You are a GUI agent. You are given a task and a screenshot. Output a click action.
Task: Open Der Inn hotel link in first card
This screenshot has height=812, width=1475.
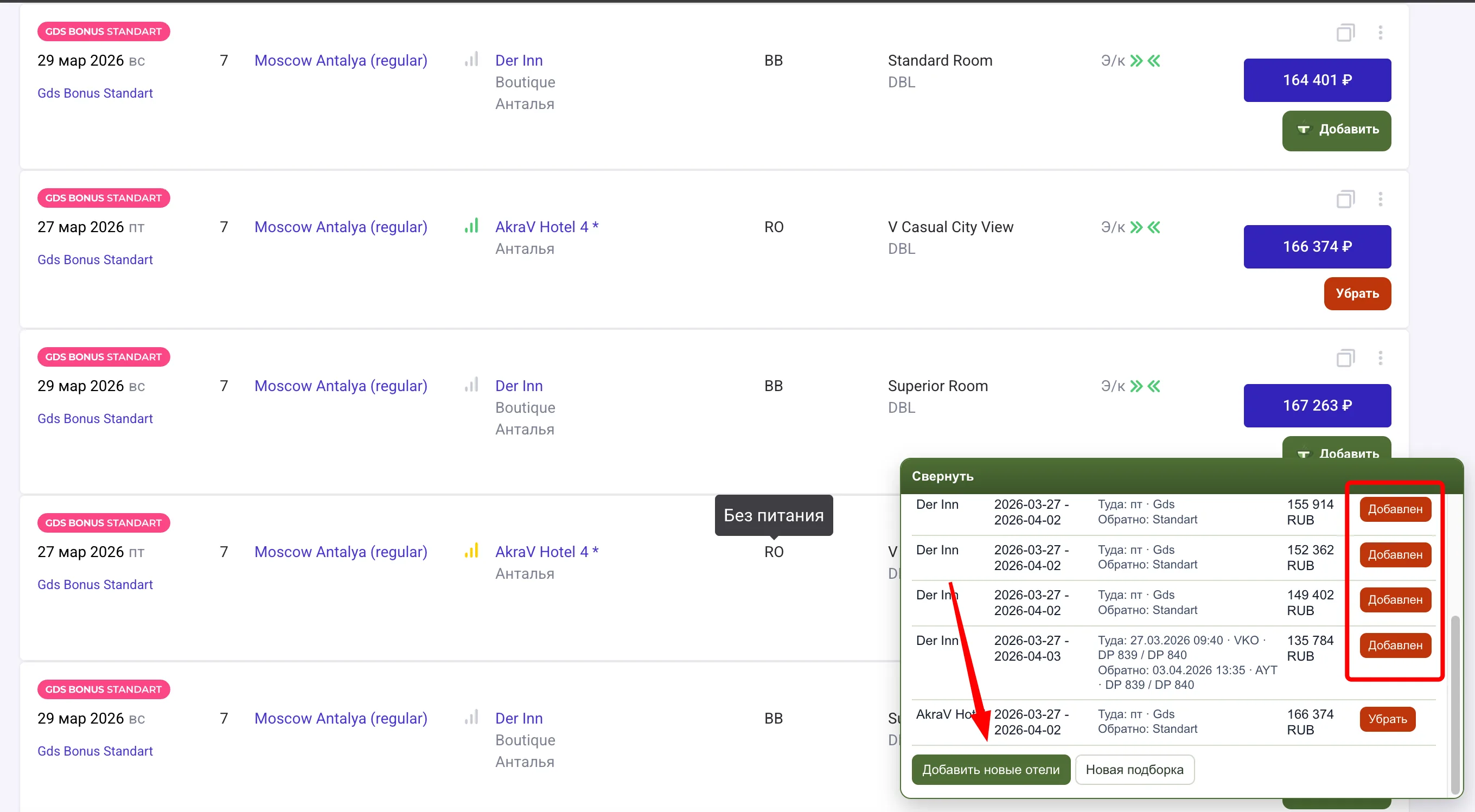point(519,61)
